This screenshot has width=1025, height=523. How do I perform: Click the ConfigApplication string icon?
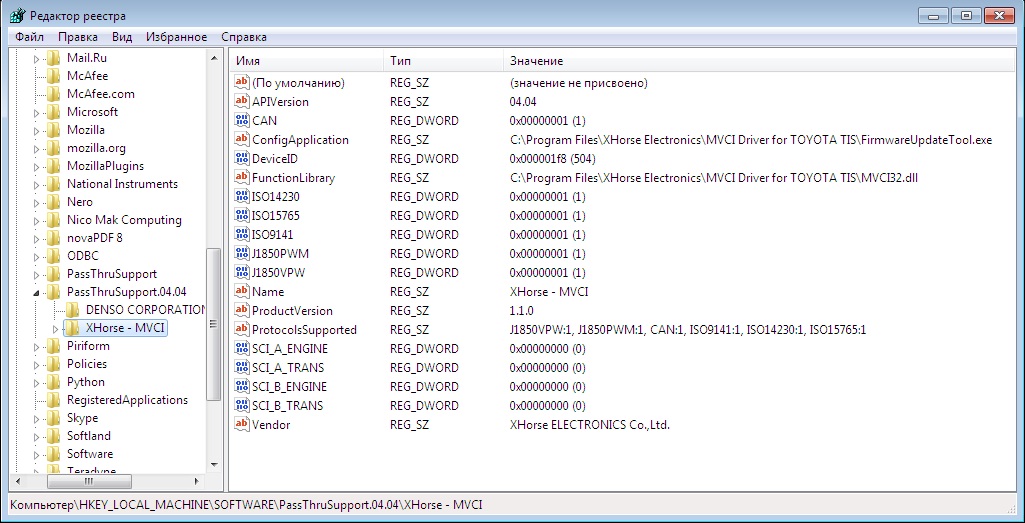(242, 139)
